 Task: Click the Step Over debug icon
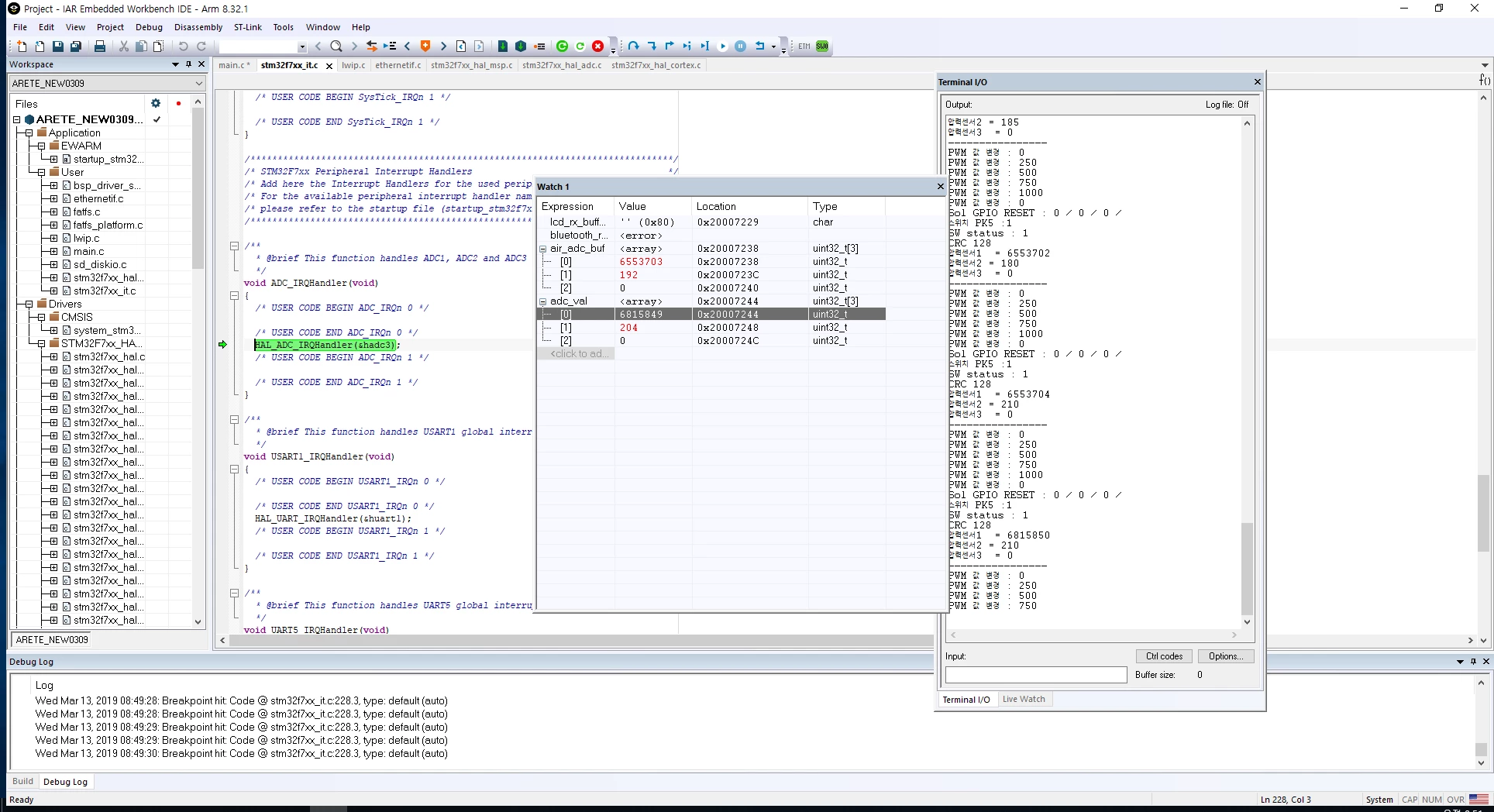coord(633,46)
